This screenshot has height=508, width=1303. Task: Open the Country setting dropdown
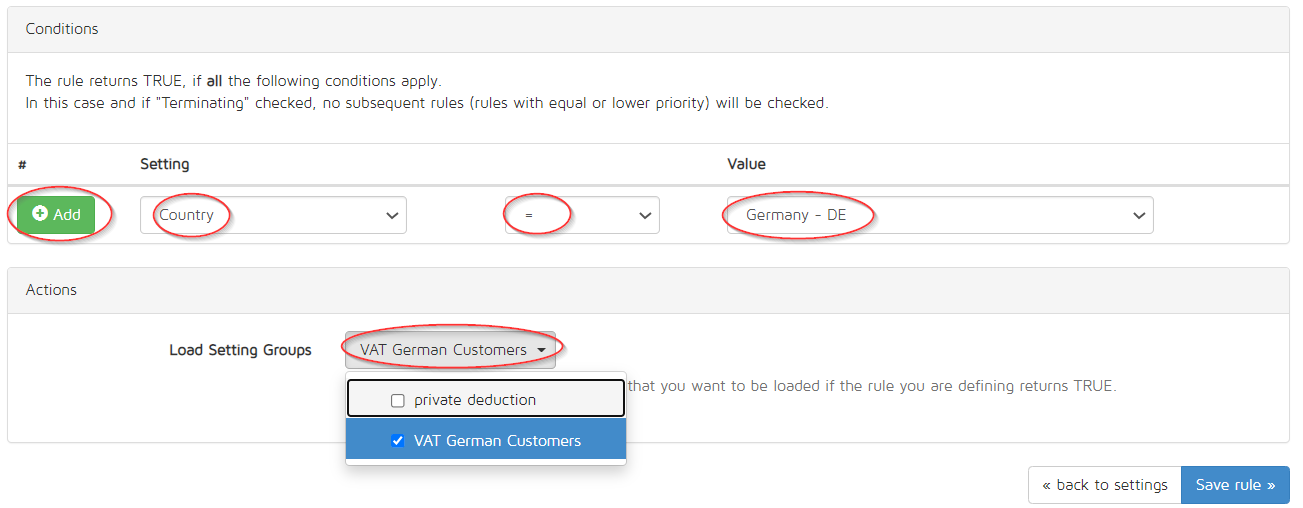pos(273,215)
